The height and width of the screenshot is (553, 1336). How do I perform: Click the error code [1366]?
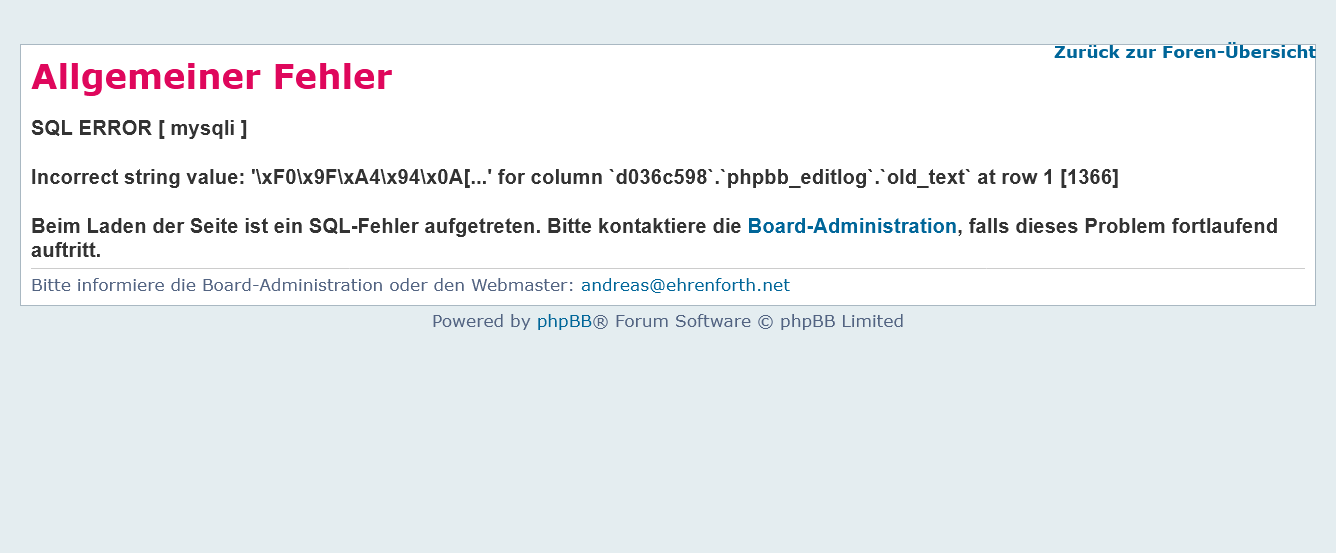(1089, 178)
